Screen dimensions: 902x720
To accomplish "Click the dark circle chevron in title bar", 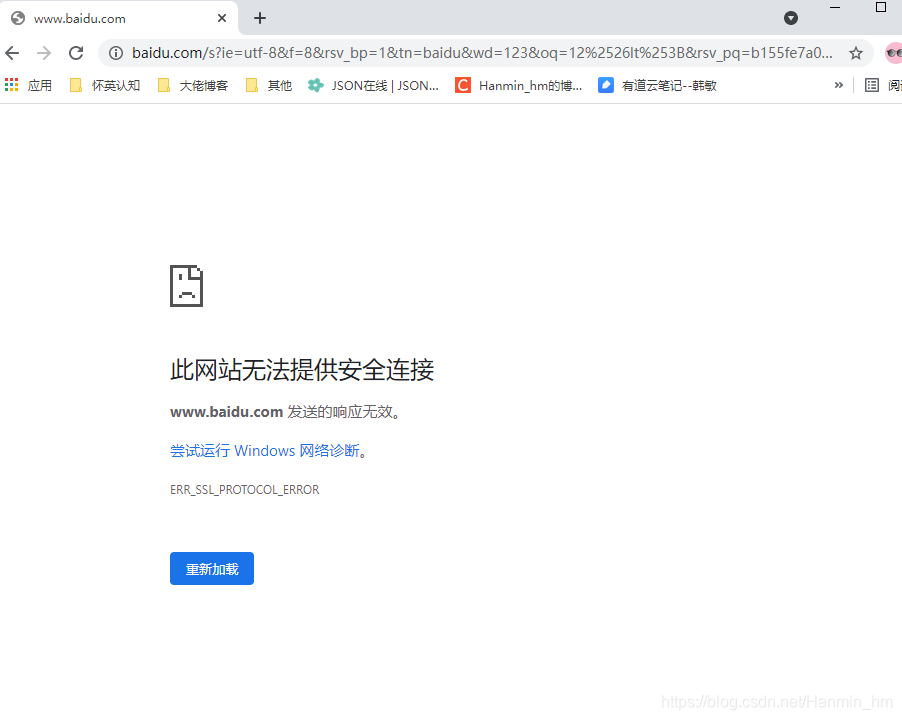I will (791, 18).
